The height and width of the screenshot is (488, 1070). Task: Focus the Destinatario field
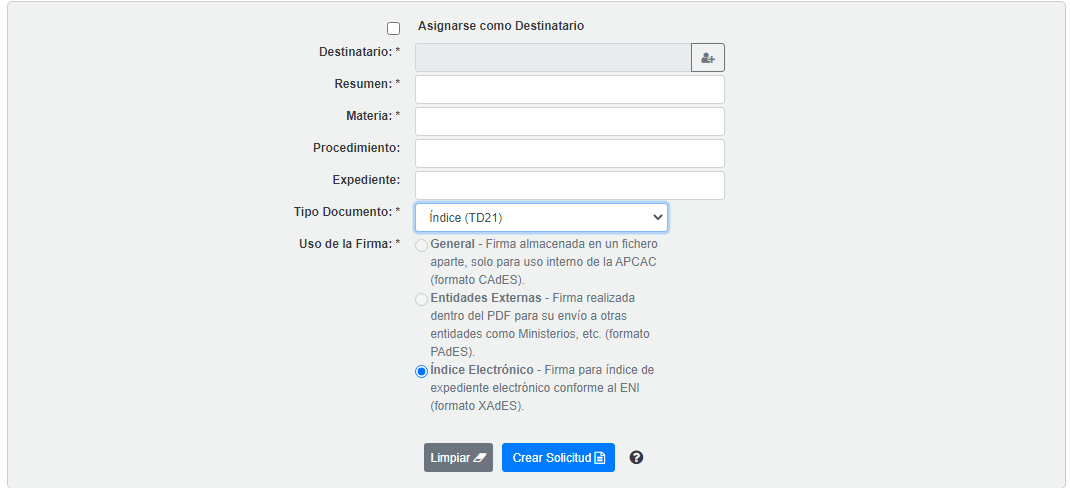click(x=553, y=58)
